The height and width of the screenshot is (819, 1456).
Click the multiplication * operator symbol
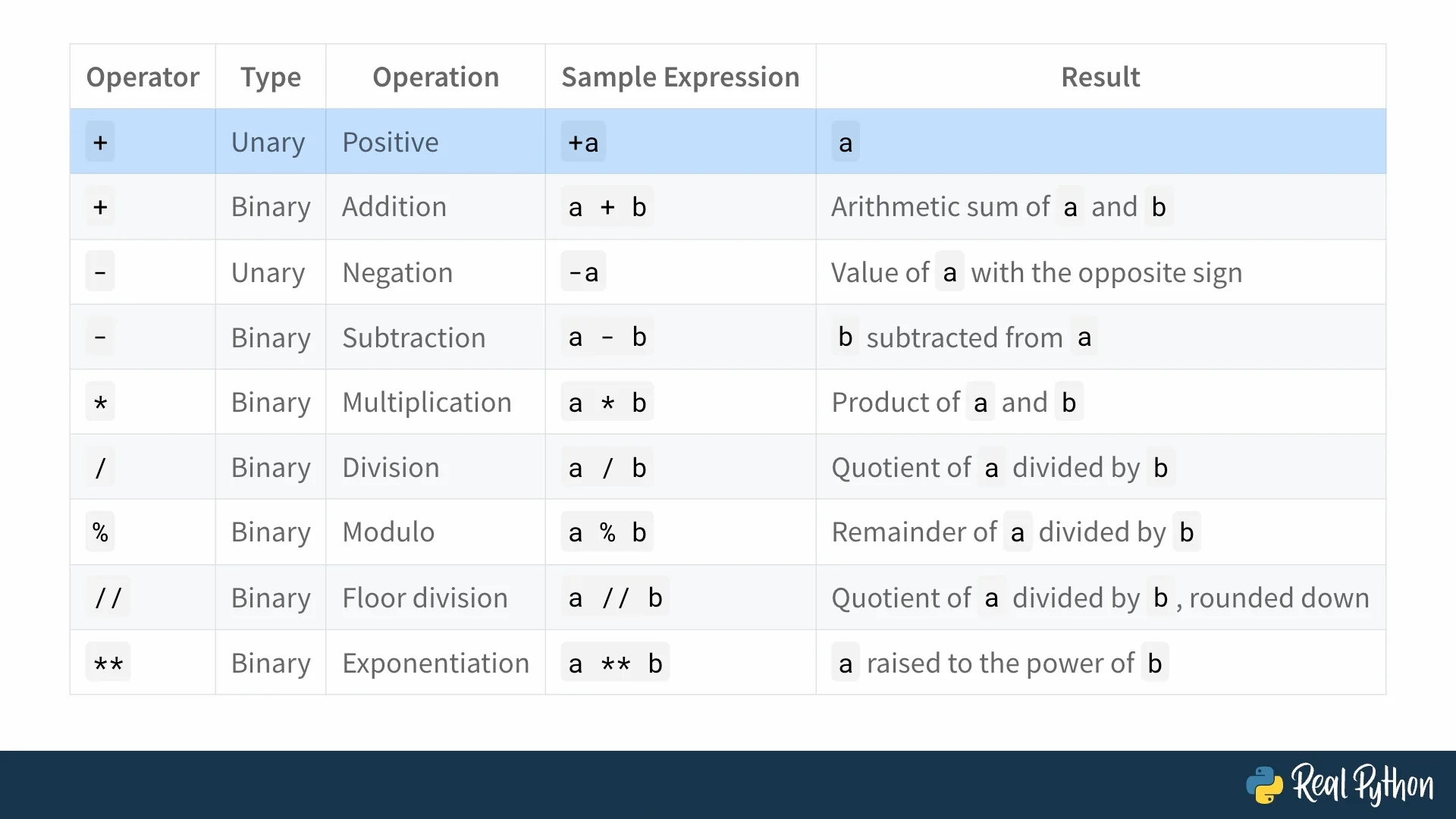[100, 403]
